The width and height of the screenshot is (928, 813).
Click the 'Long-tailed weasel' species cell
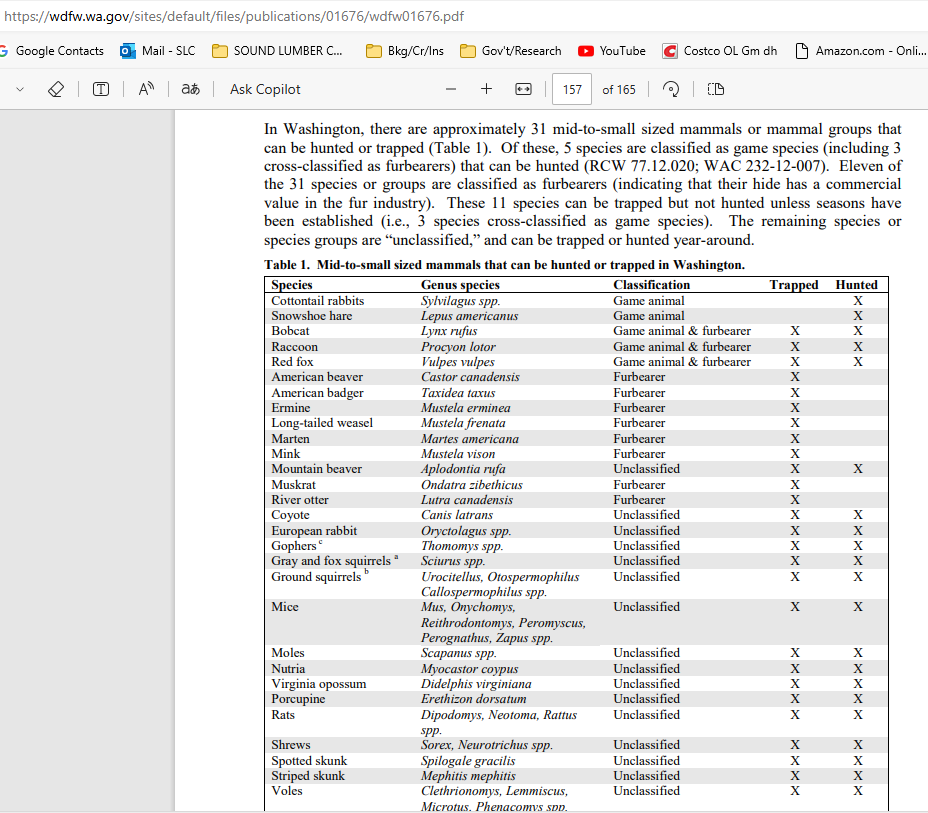pyautogui.click(x=322, y=423)
